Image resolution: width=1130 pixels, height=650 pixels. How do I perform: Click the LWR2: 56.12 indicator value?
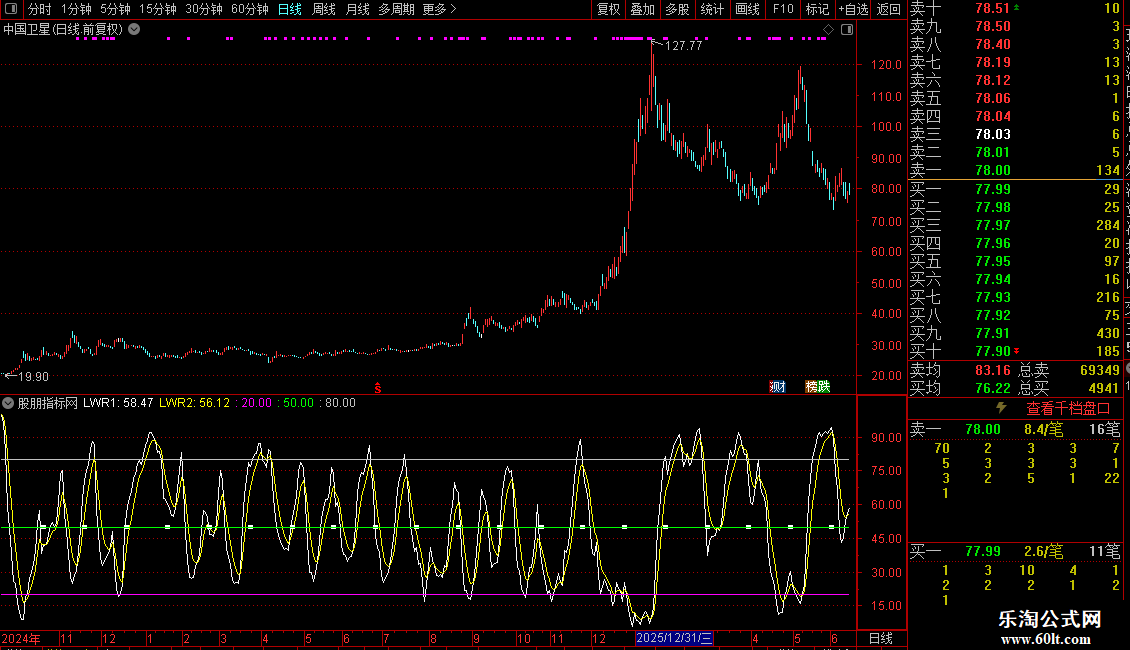(x=195, y=403)
